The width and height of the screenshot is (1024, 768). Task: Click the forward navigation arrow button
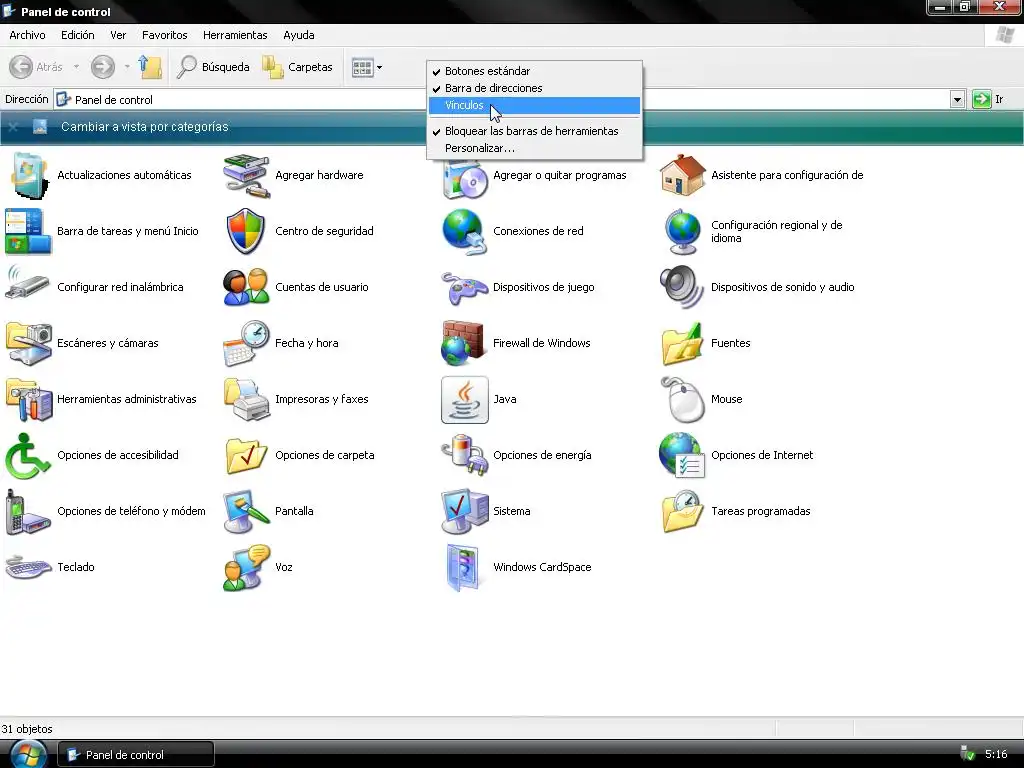click(x=103, y=67)
